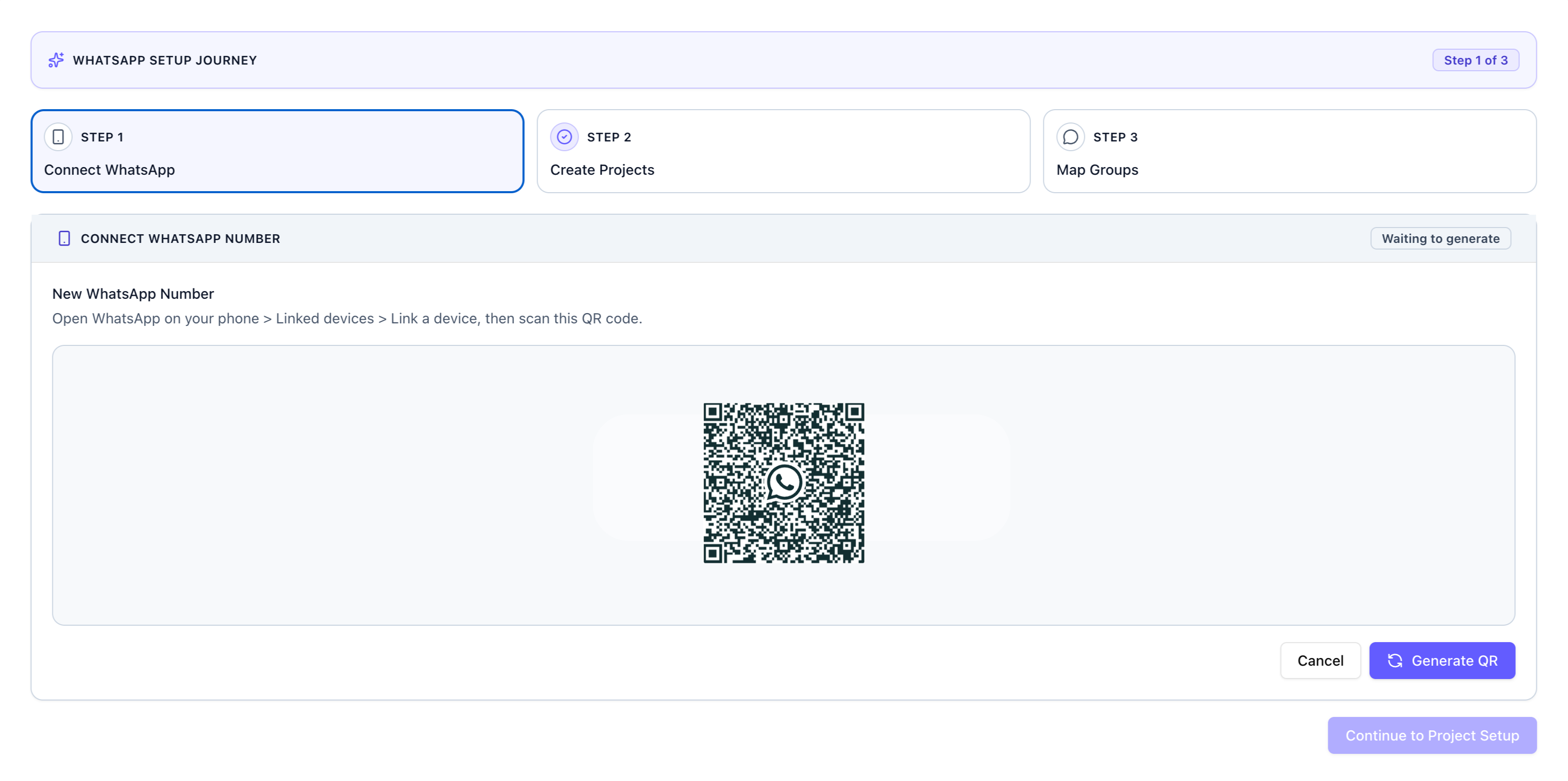Viewport: 1568px width, 781px height.
Task: Click the CONNECT WHATSAPP NUMBER header text
Action: click(x=181, y=239)
